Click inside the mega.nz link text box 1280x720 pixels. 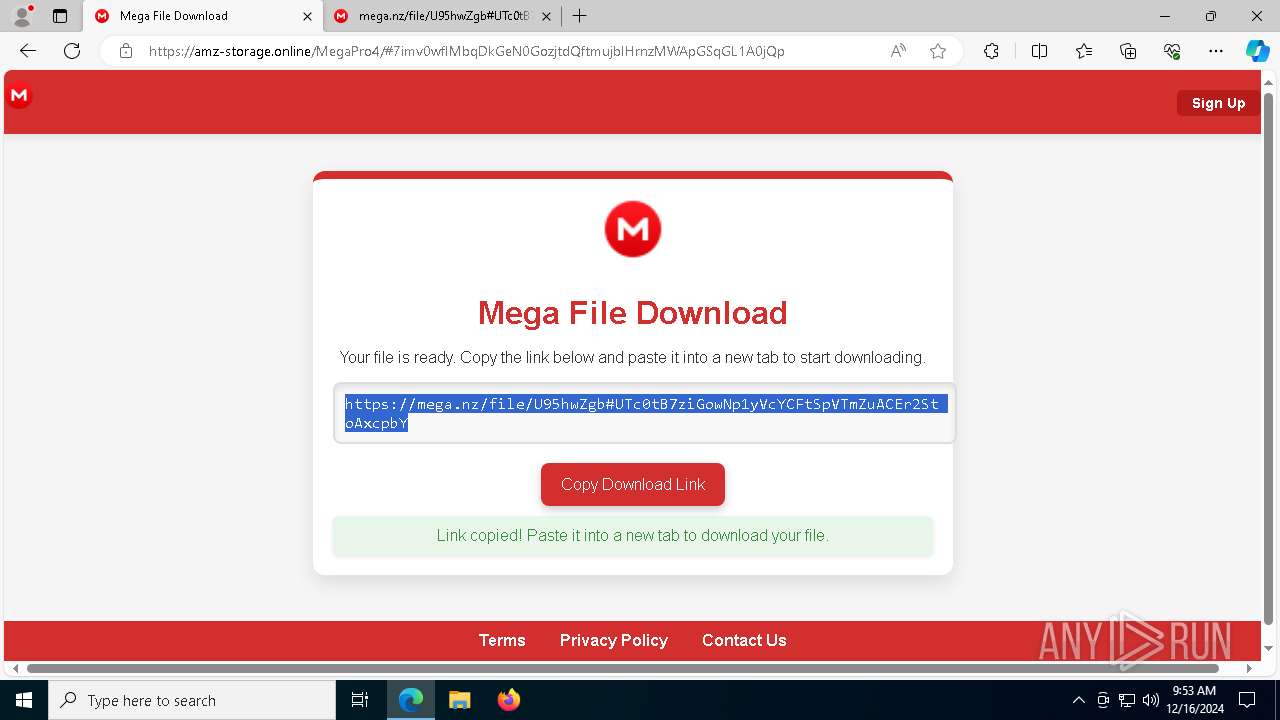[x=644, y=413]
